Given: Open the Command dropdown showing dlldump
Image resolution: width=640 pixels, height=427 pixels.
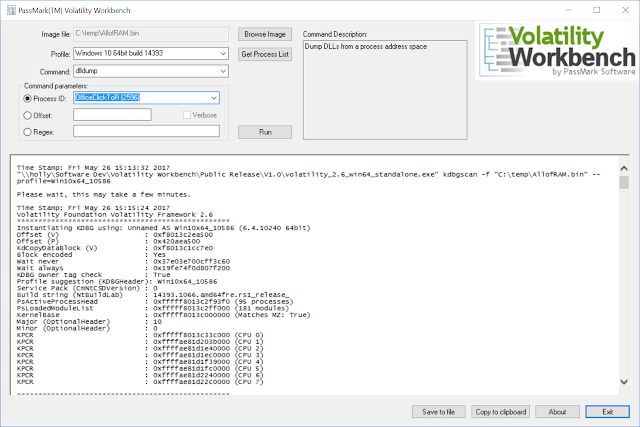Looking at the screenshot, I should tap(151, 71).
